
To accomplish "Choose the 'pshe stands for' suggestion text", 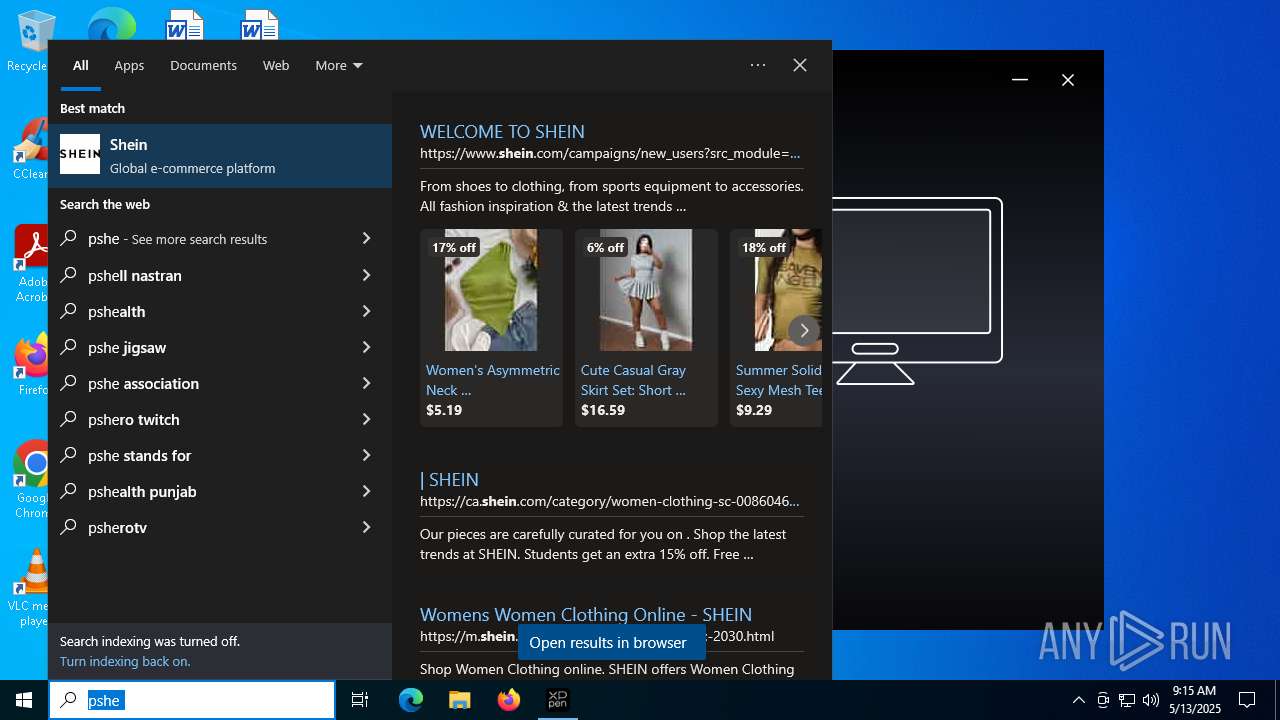I will coord(139,456).
